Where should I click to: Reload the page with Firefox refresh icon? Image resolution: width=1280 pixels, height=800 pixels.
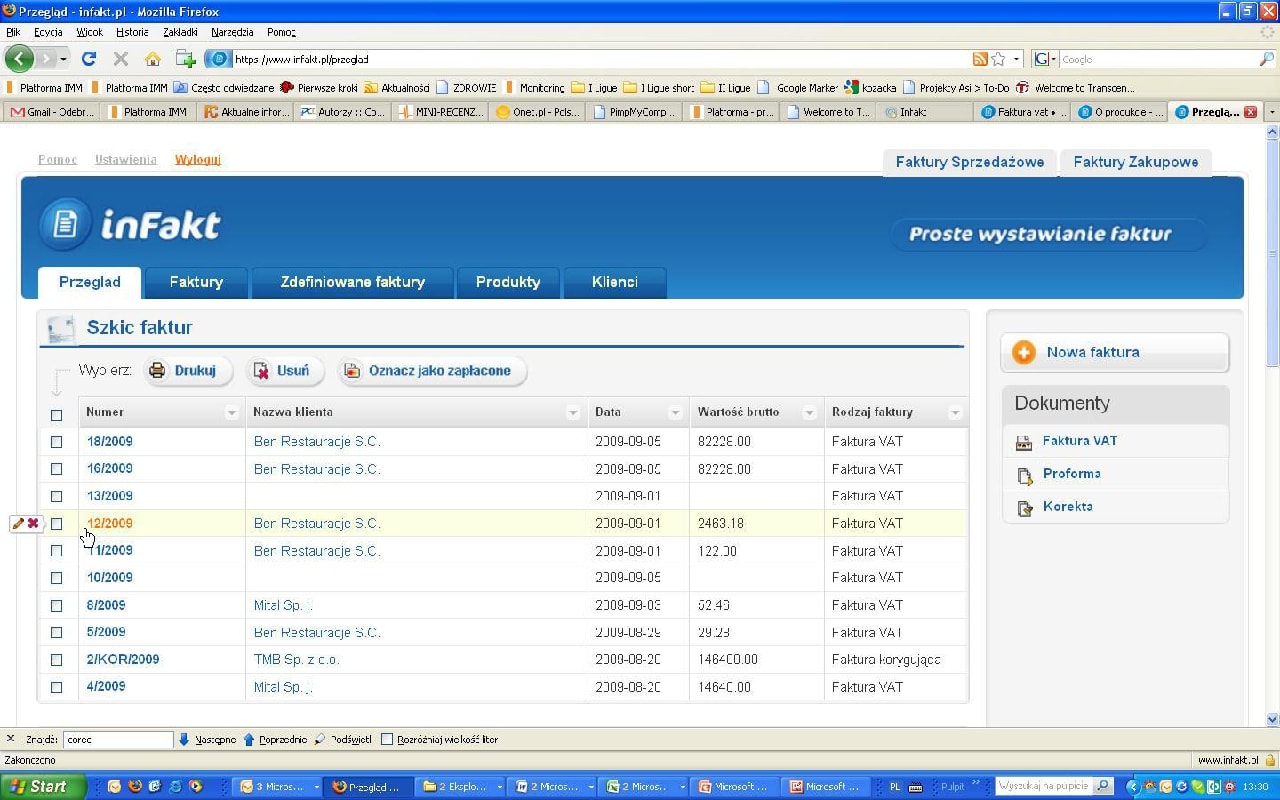click(89, 59)
